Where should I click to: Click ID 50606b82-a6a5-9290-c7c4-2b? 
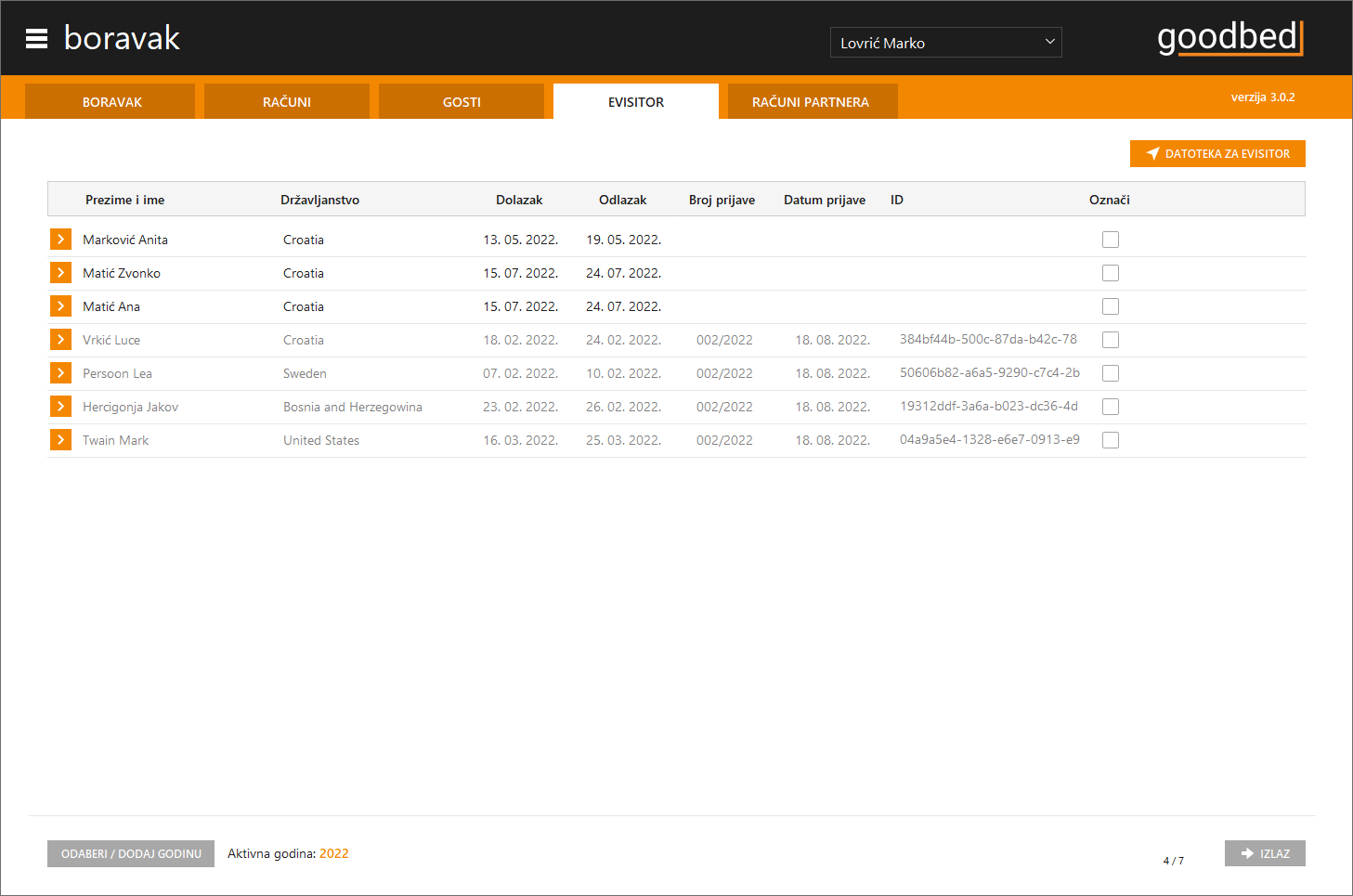pos(990,372)
